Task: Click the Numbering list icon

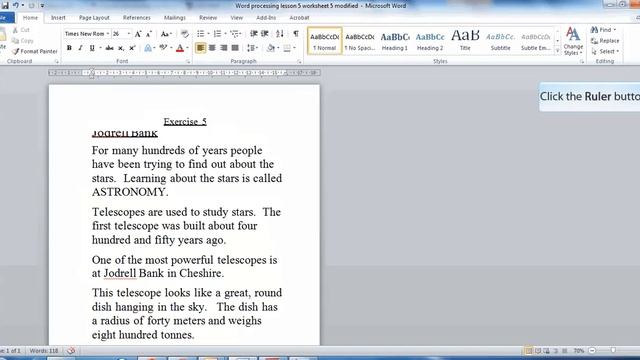Action: [217, 34]
